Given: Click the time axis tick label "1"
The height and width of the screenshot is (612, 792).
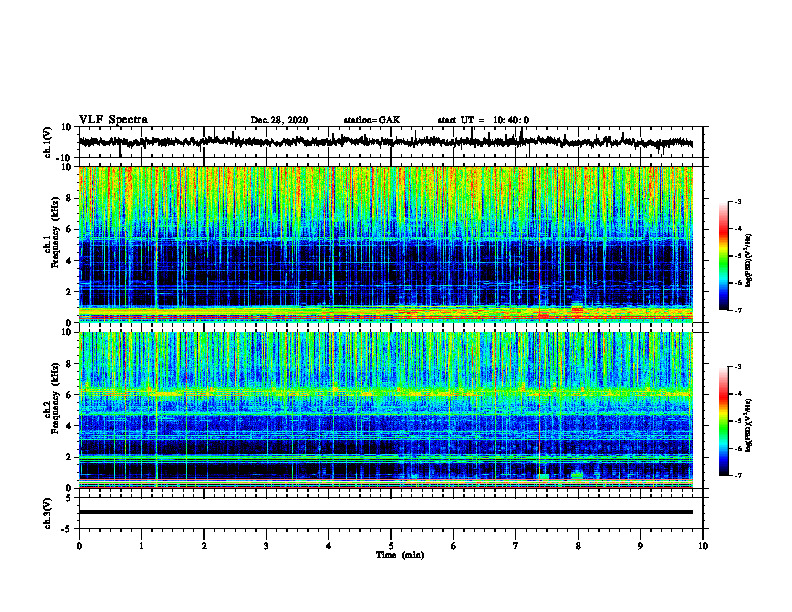Looking at the screenshot, I should (141, 546).
